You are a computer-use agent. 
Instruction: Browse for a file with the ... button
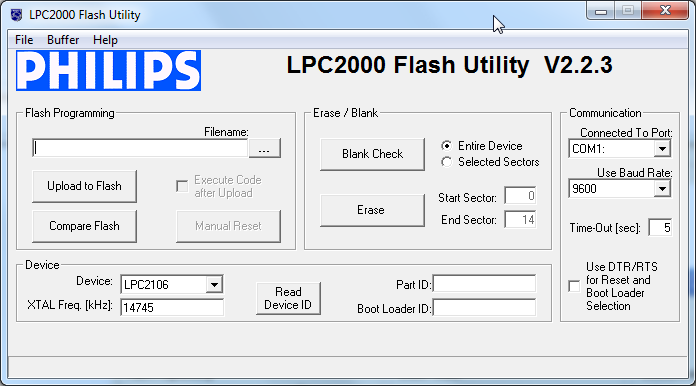(265, 148)
